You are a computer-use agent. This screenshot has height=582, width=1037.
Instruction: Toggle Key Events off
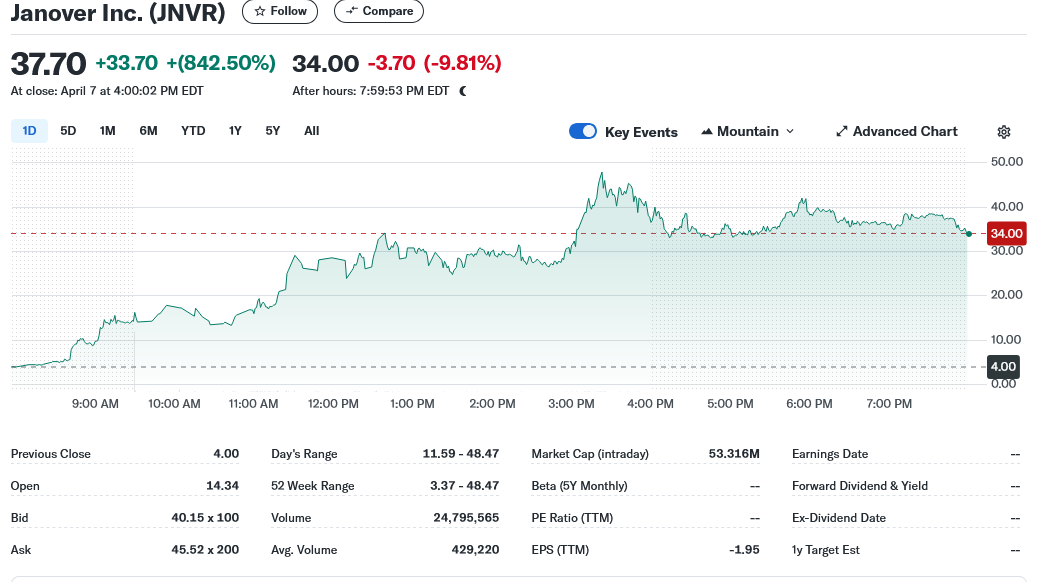pos(582,130)
